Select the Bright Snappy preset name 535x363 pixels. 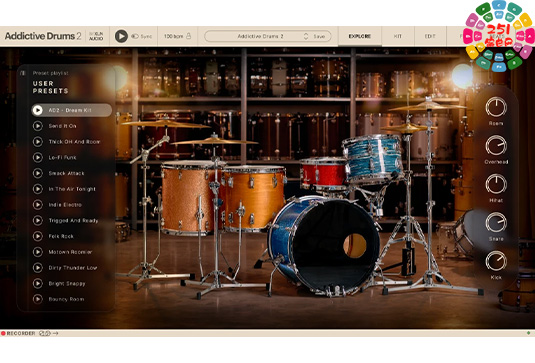[67, 283]
